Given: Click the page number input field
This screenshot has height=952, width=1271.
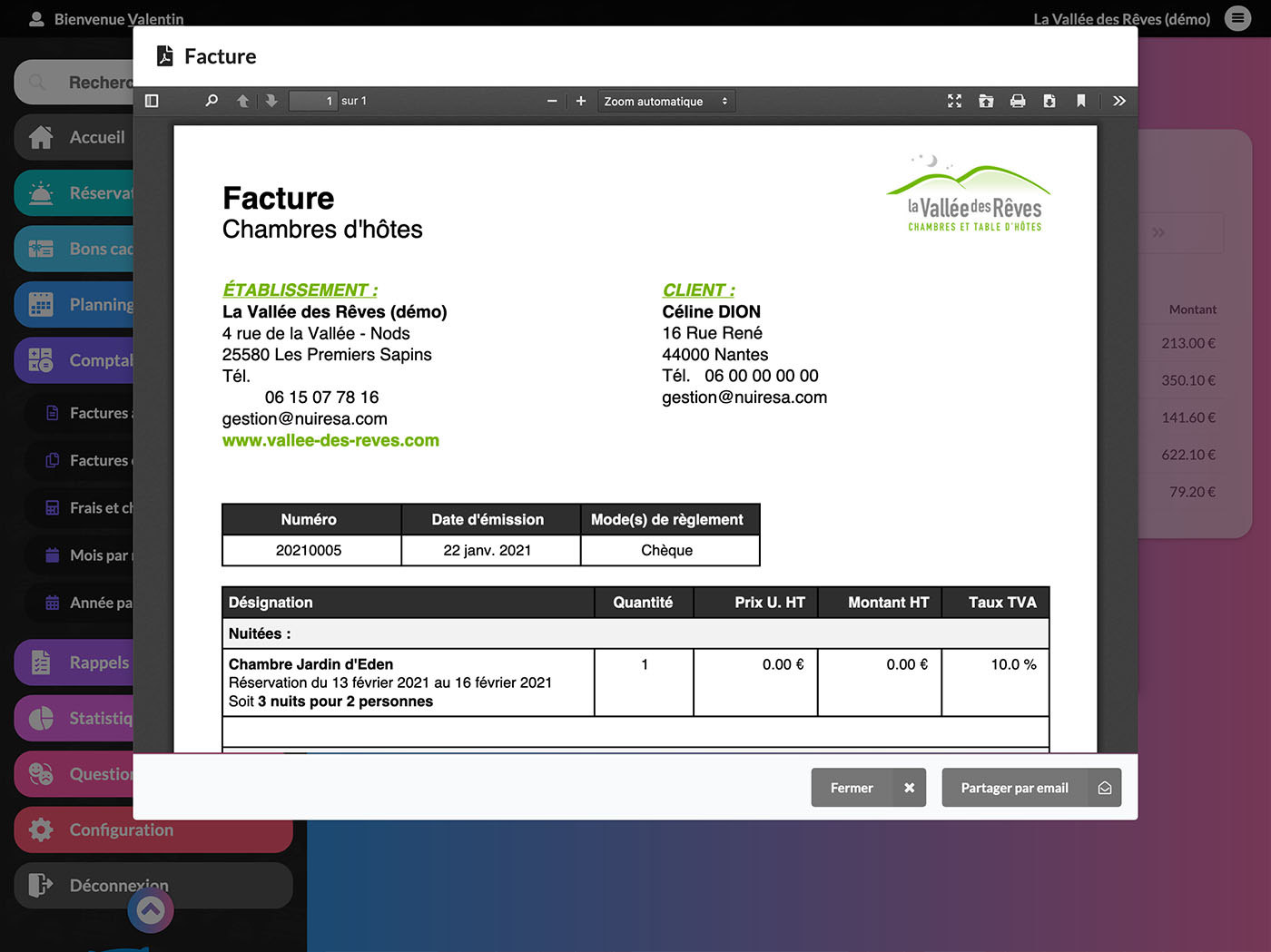Looking at the screenshot, I should (x=312, y=101).
